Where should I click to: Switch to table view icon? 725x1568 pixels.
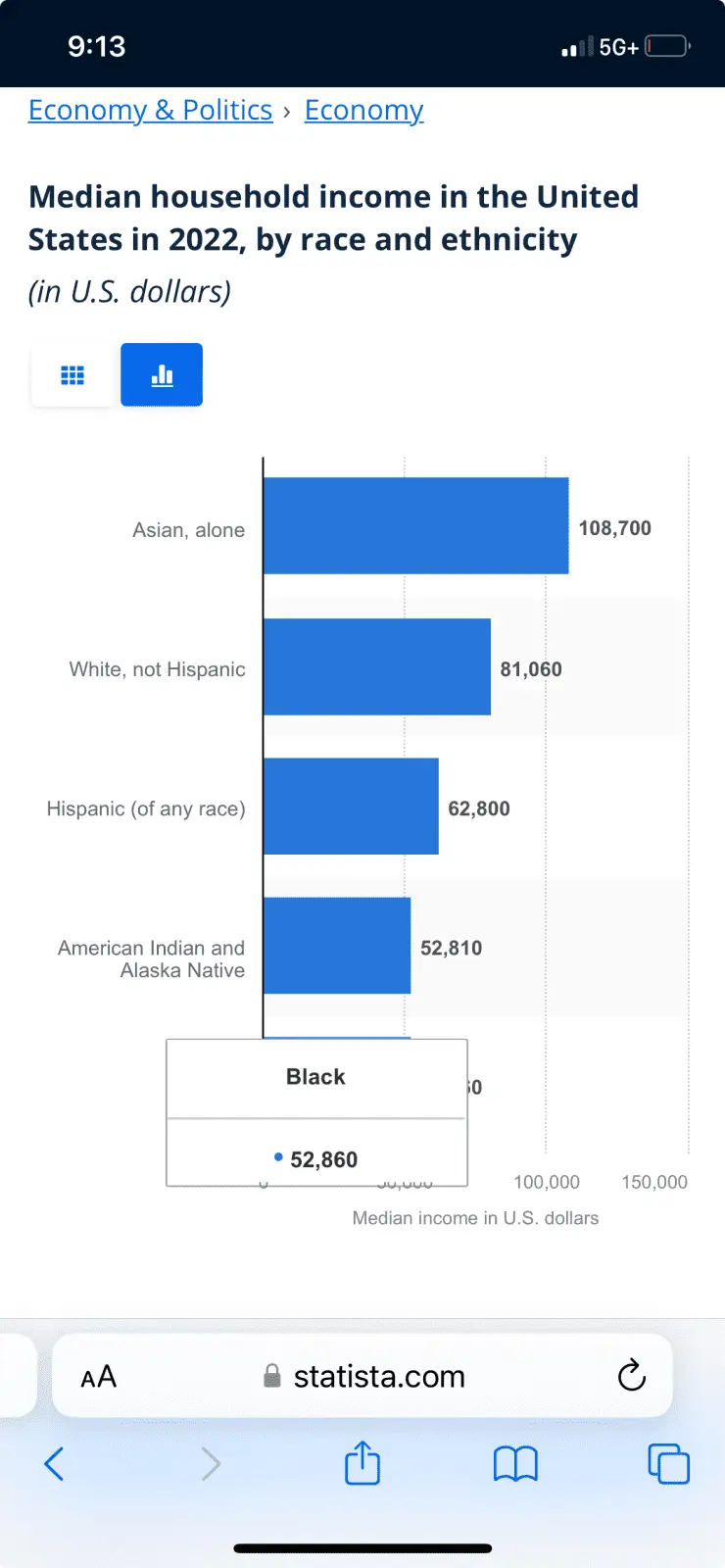click(72, 375)
